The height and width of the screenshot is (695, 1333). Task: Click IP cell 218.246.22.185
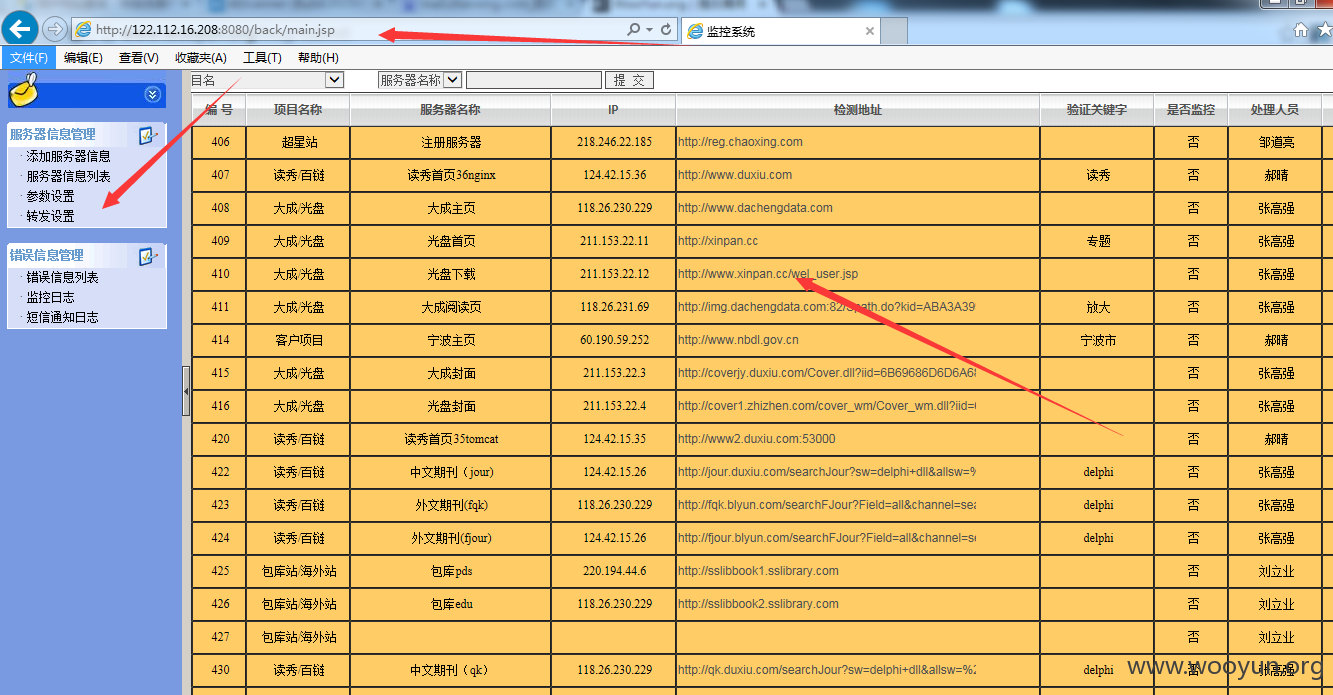pos(614,142)
